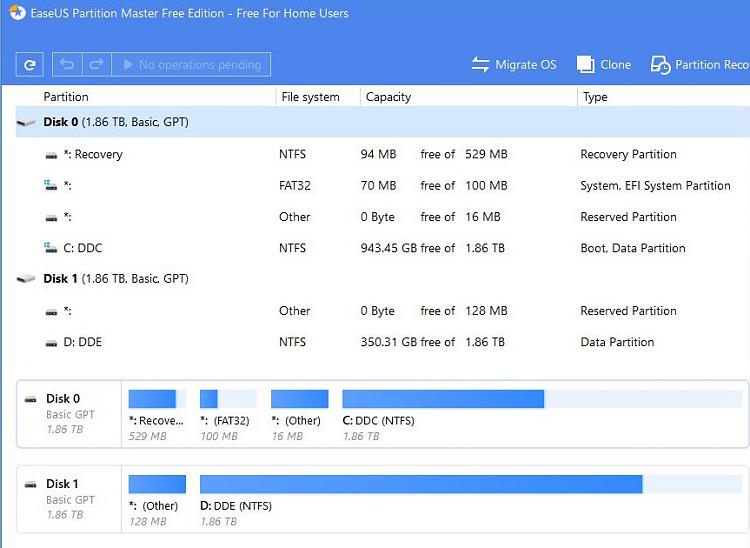
Task: Select the C: DDC partition row
Action: (x=383, y=248)
